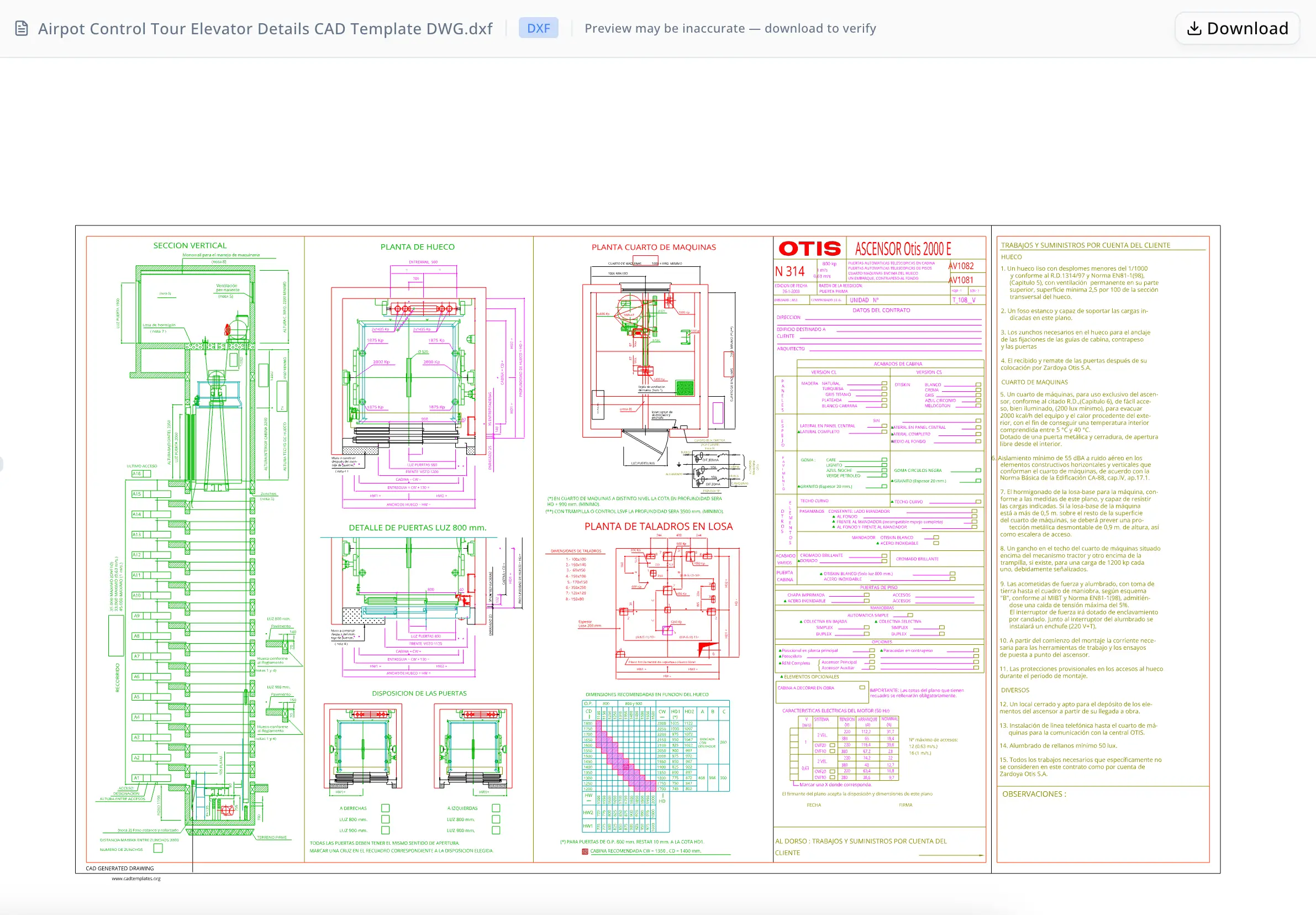Click 'TRABAJOS Y SUMINISTROS POR CUENTA DEL CLIENTE' heading

(1086, 245)
